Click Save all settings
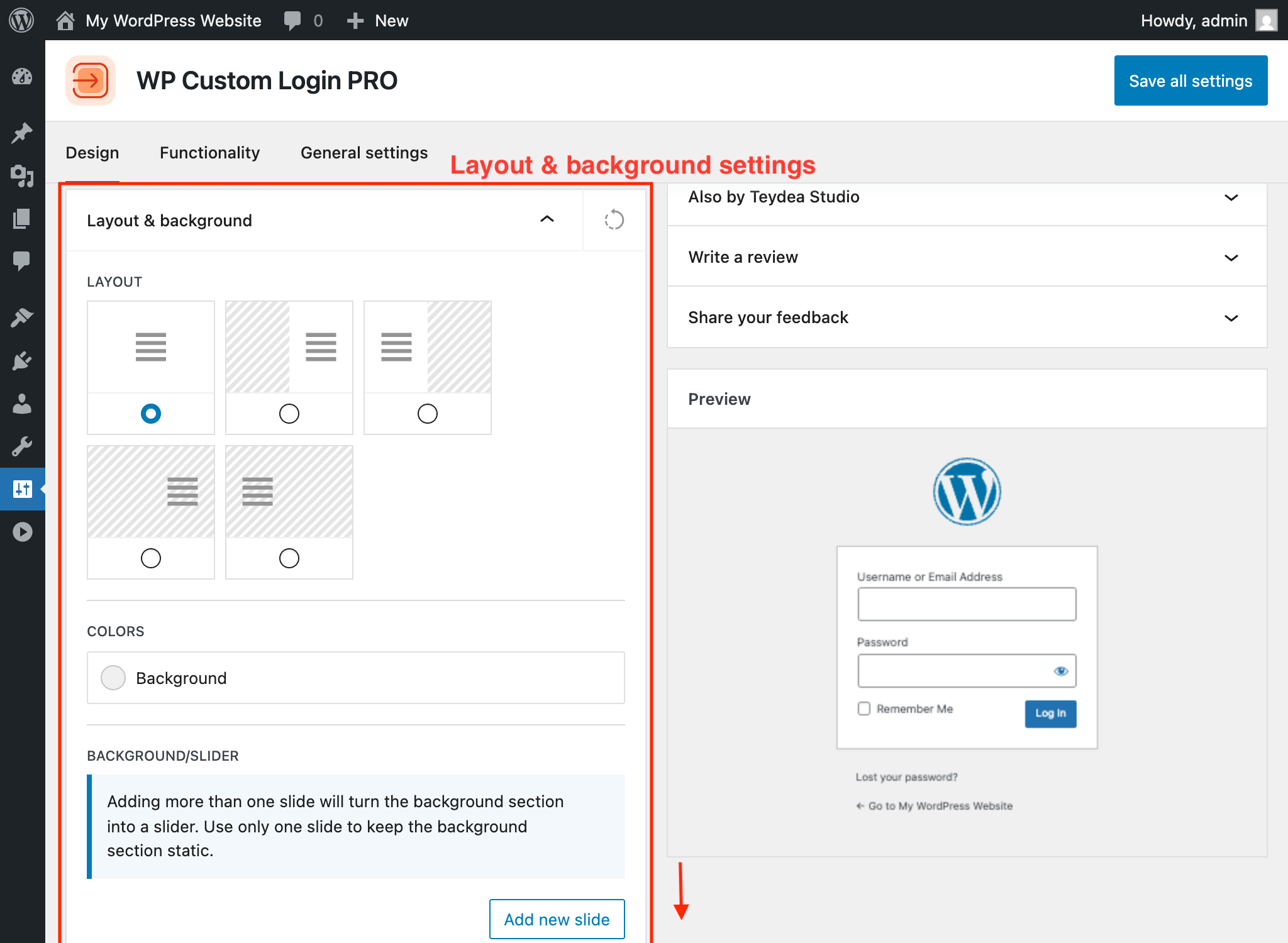 click(1191, 80)
